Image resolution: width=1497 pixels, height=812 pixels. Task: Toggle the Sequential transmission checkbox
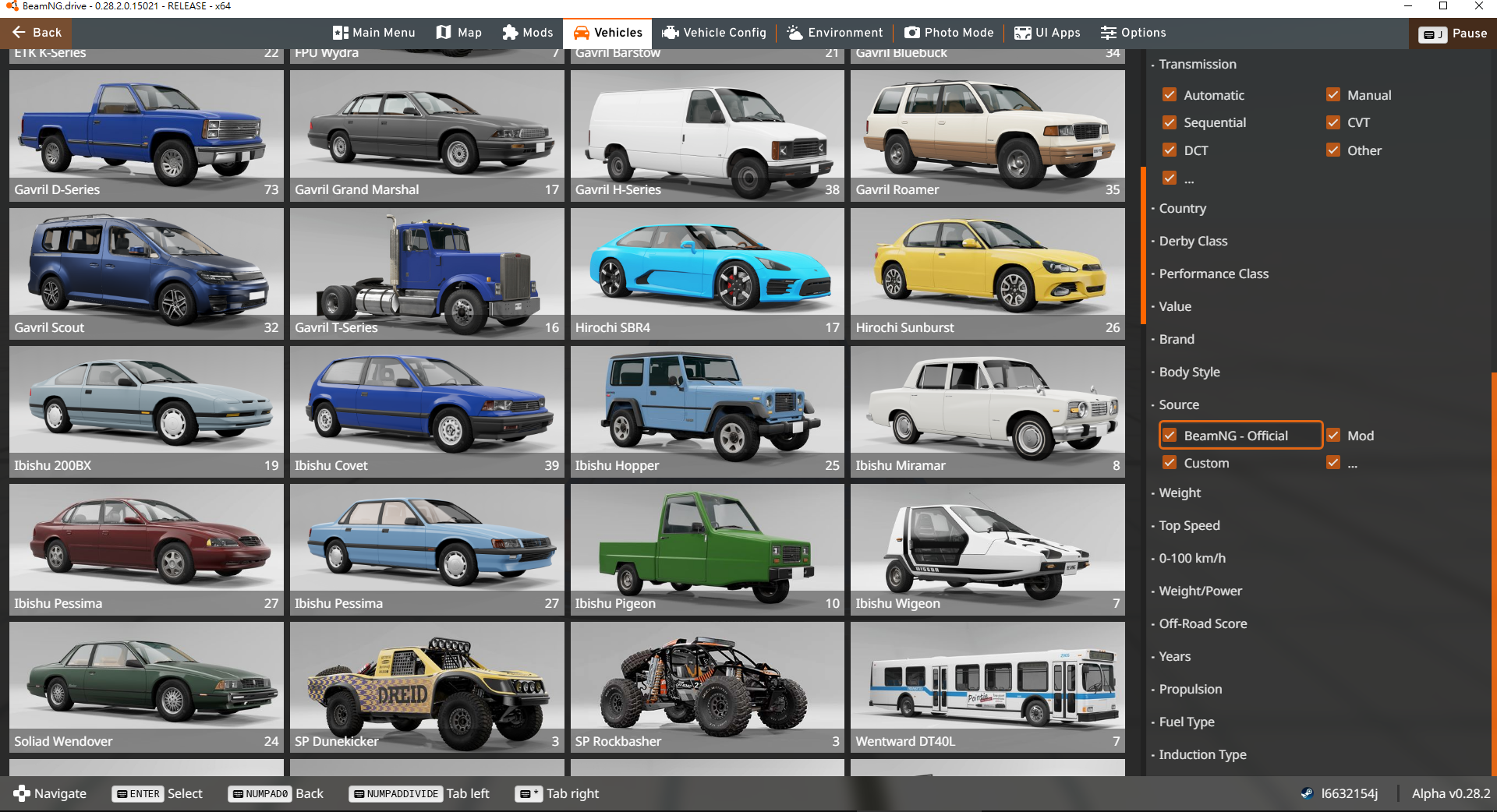click(1170, 122)
